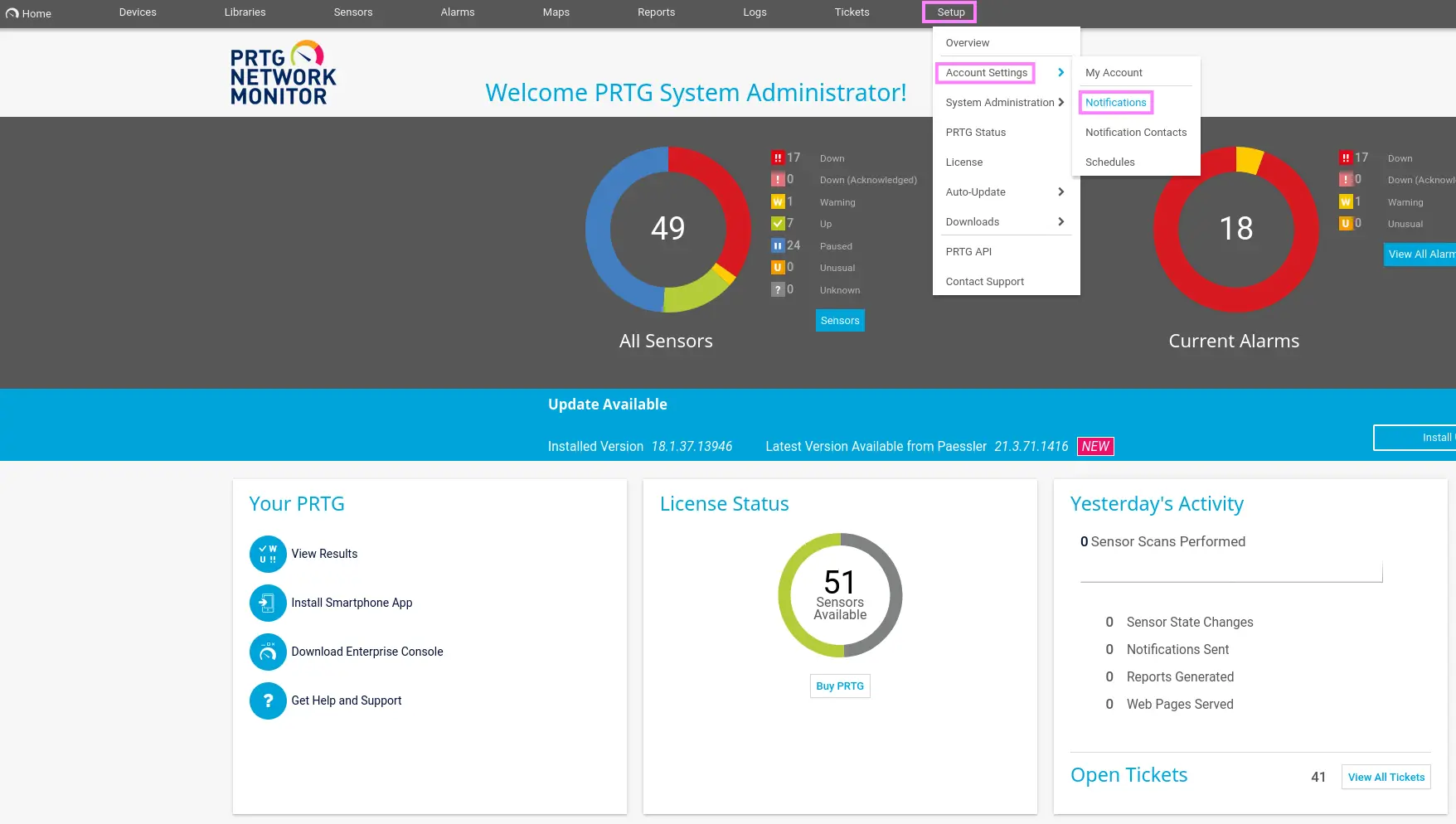Viewport: 1456px width, 824px height.
Task: Click the PRTG Network Monitor logo
Action: click(283, 73)
